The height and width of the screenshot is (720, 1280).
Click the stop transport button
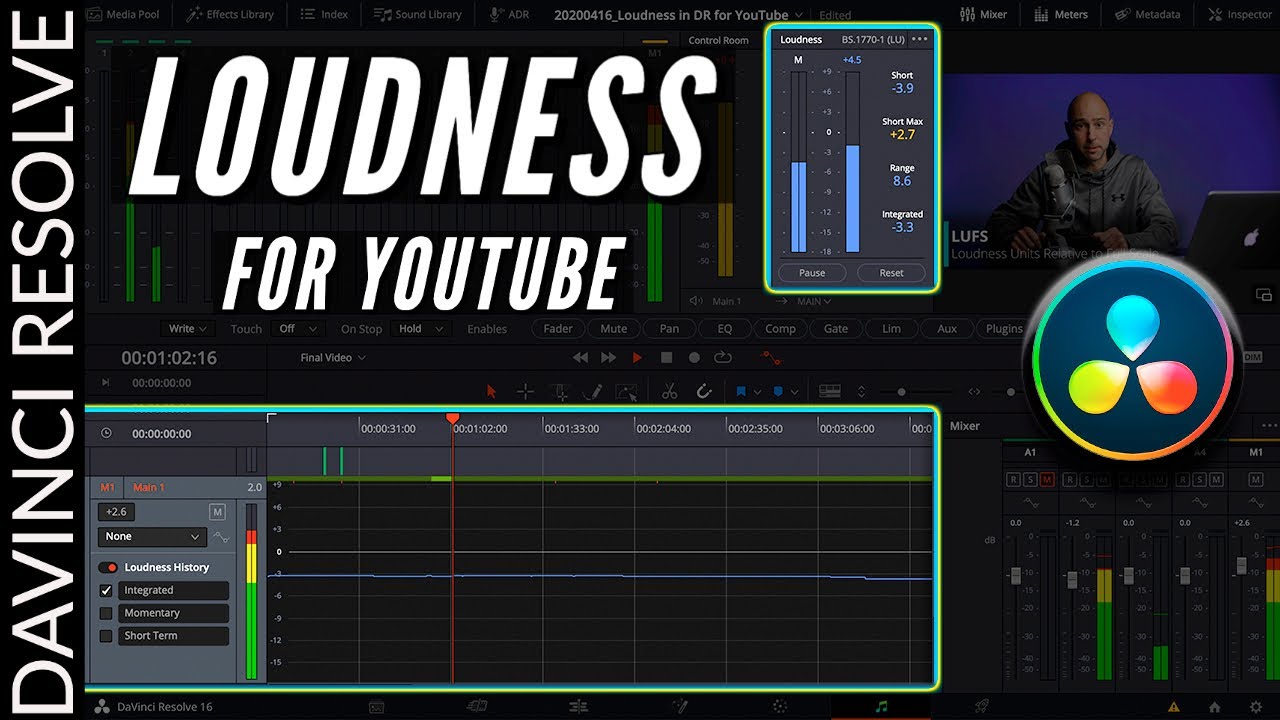[666, 357]
